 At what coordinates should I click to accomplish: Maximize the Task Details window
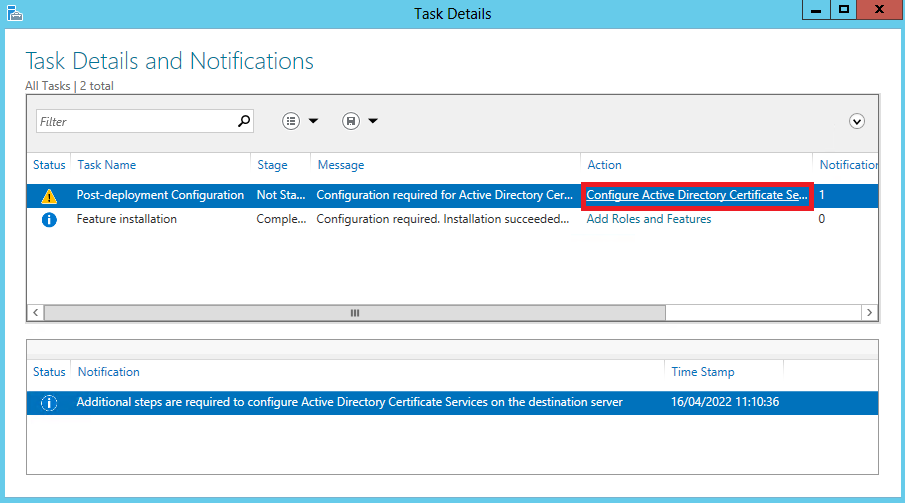844,10
